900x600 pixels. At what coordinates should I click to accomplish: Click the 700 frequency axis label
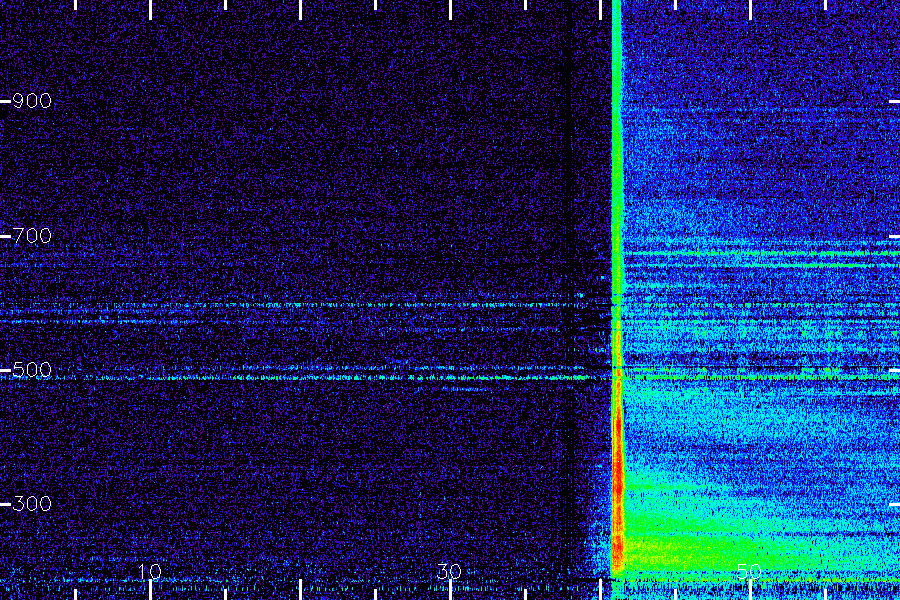[x=32, y=235]
